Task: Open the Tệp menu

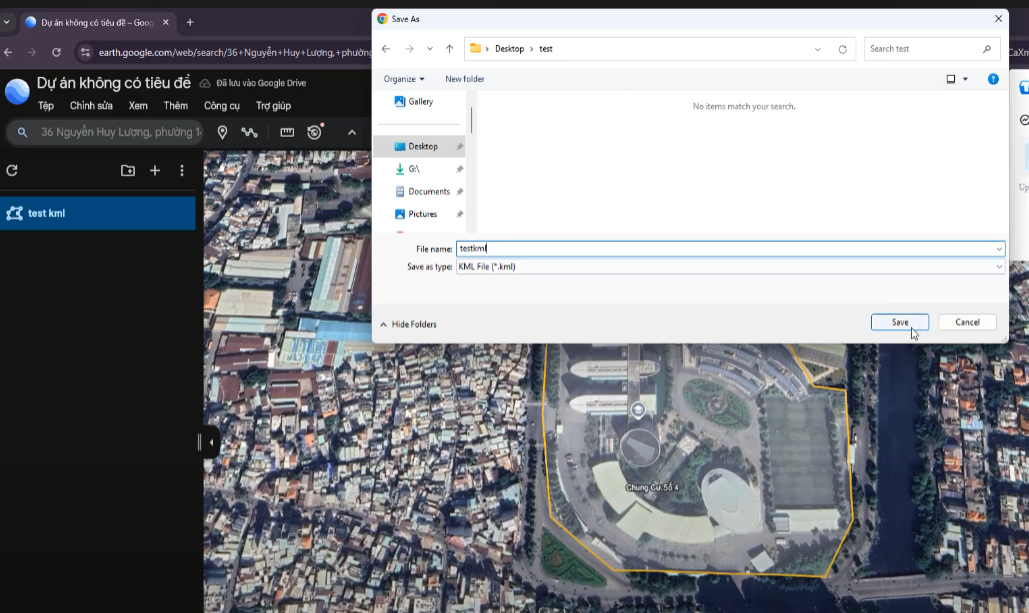Action: [x=46, y=106]
